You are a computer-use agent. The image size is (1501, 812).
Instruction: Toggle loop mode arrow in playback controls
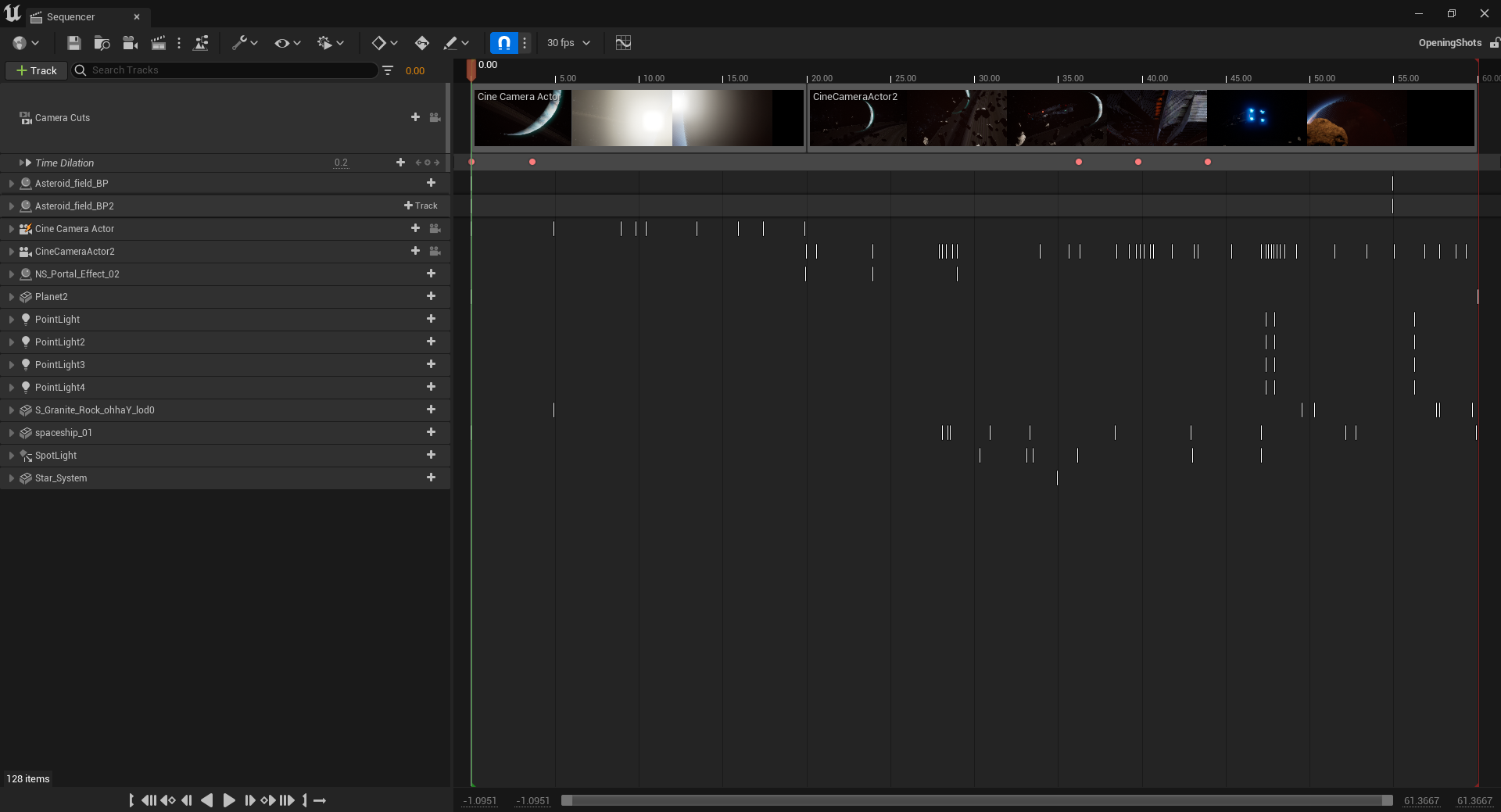coord(320,800)
